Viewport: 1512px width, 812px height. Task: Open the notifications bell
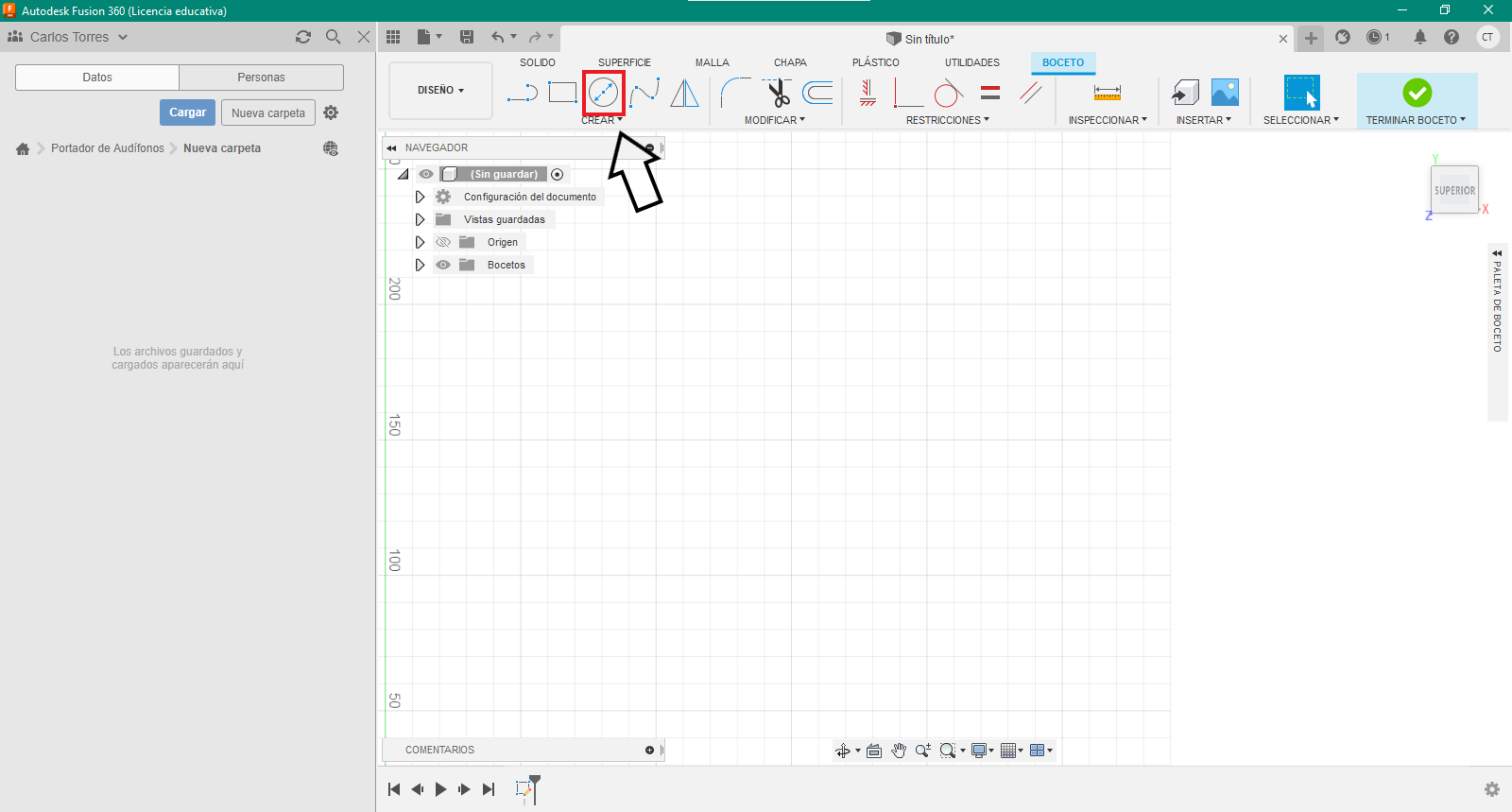click(1420, 37)
